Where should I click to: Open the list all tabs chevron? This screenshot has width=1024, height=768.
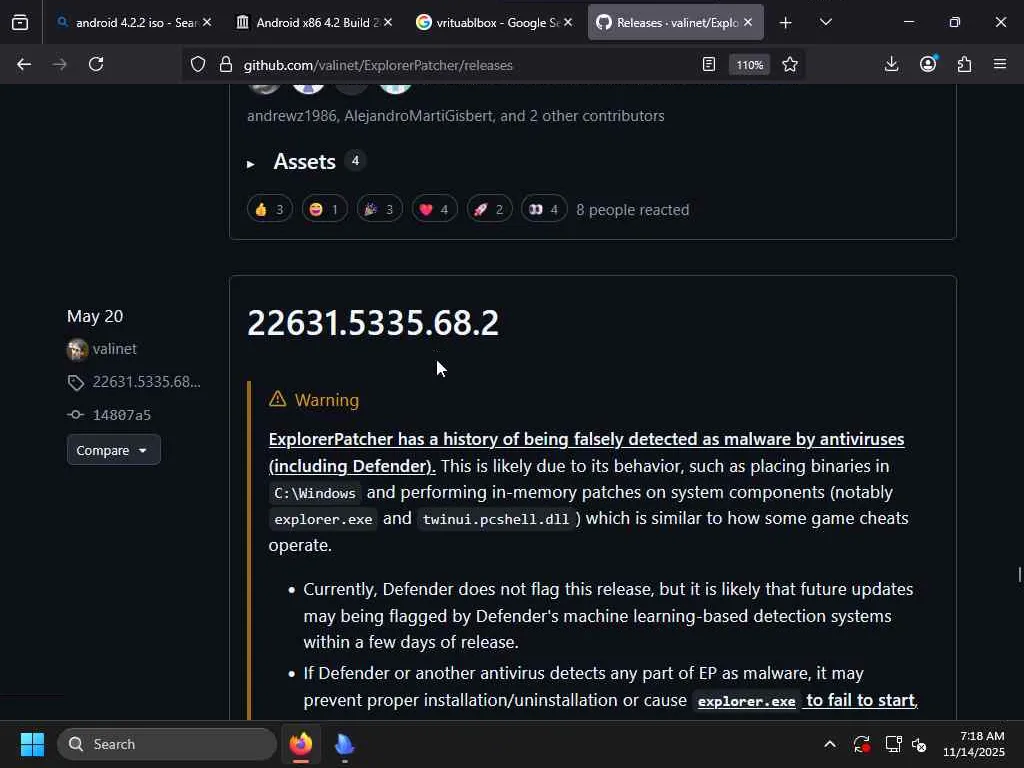click(x=826, y=23)
